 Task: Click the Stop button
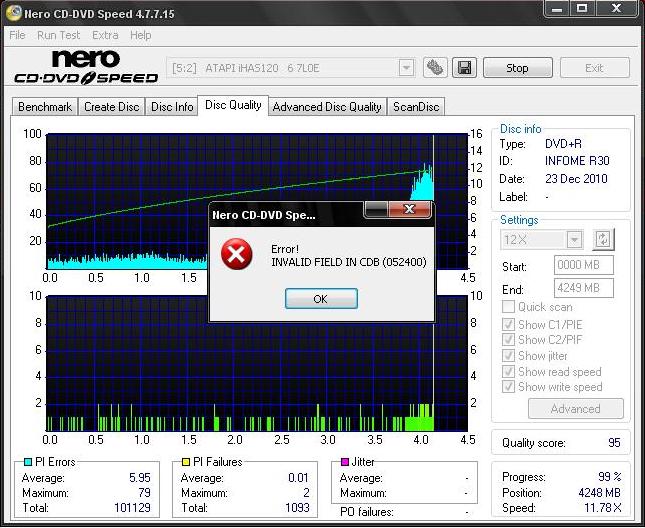[517, 68]
